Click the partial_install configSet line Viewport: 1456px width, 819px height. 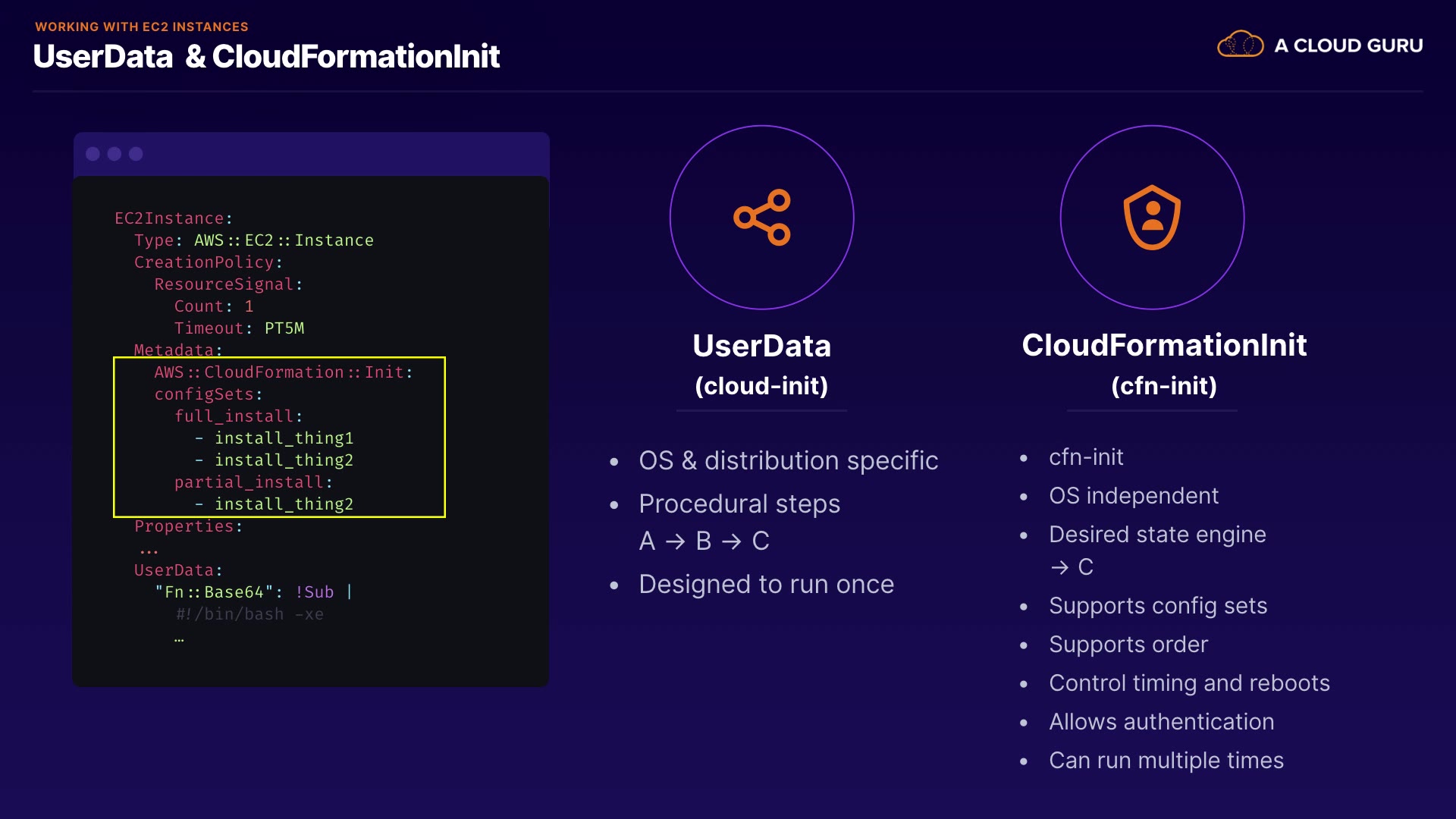(253, 482)
